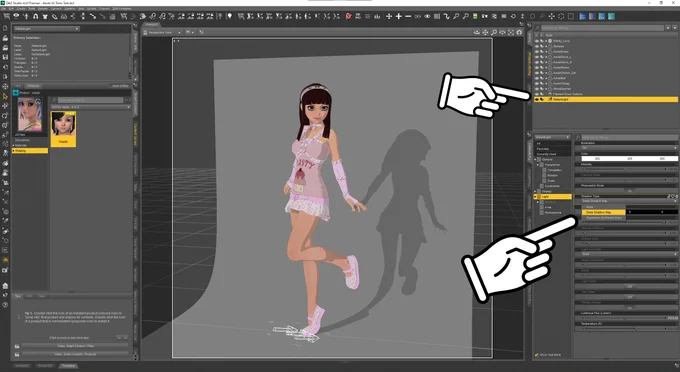This screenshot has width=680, height=372.
Task: Click the viewport zoom magnifier control
Action: 494,32
